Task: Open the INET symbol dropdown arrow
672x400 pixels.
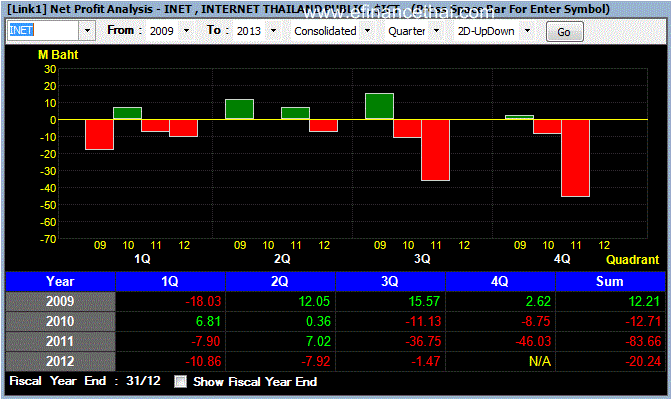Action: [x=87, y=31]
